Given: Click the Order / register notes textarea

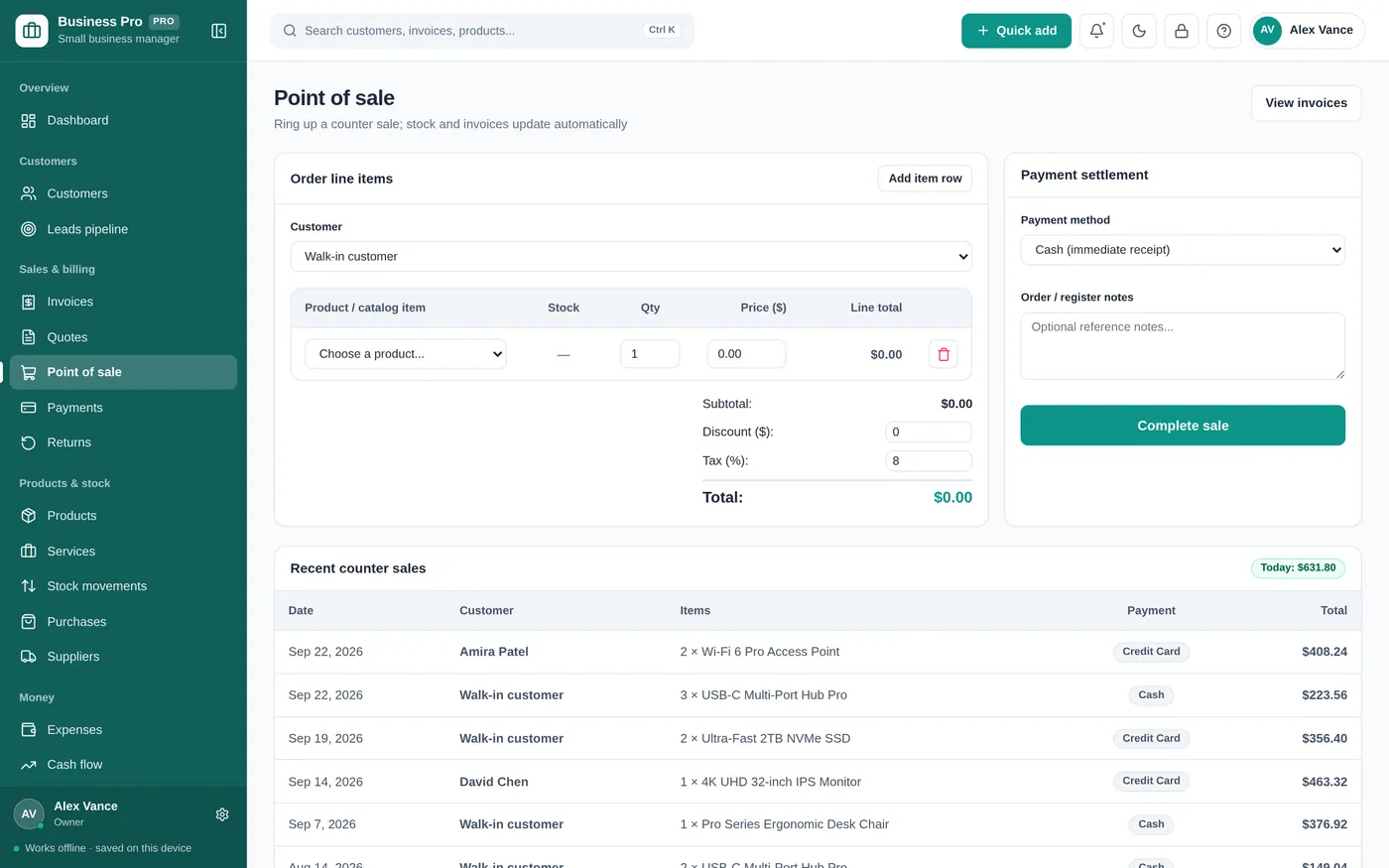Looking at the screenshot, I should point(1183,346).
